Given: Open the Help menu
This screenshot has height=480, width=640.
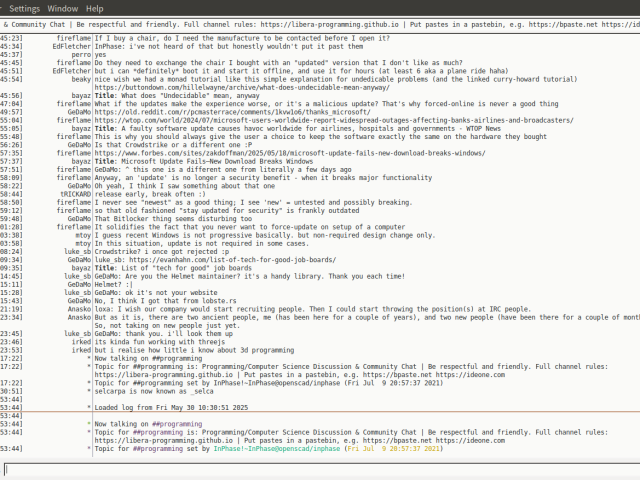Looking at the screenshot, I should coord(95,7).
